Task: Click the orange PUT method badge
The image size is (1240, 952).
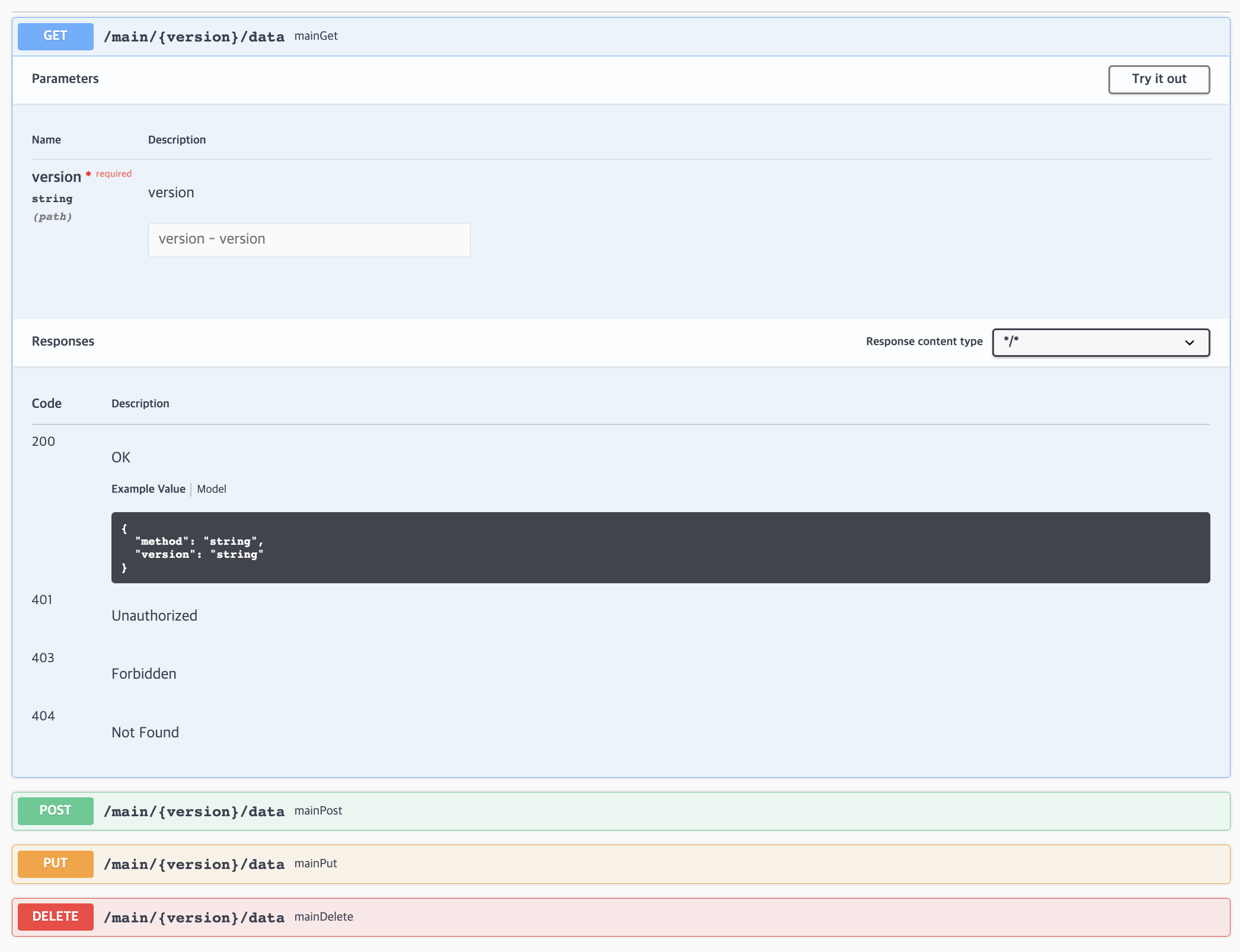Action: [55, 863]
